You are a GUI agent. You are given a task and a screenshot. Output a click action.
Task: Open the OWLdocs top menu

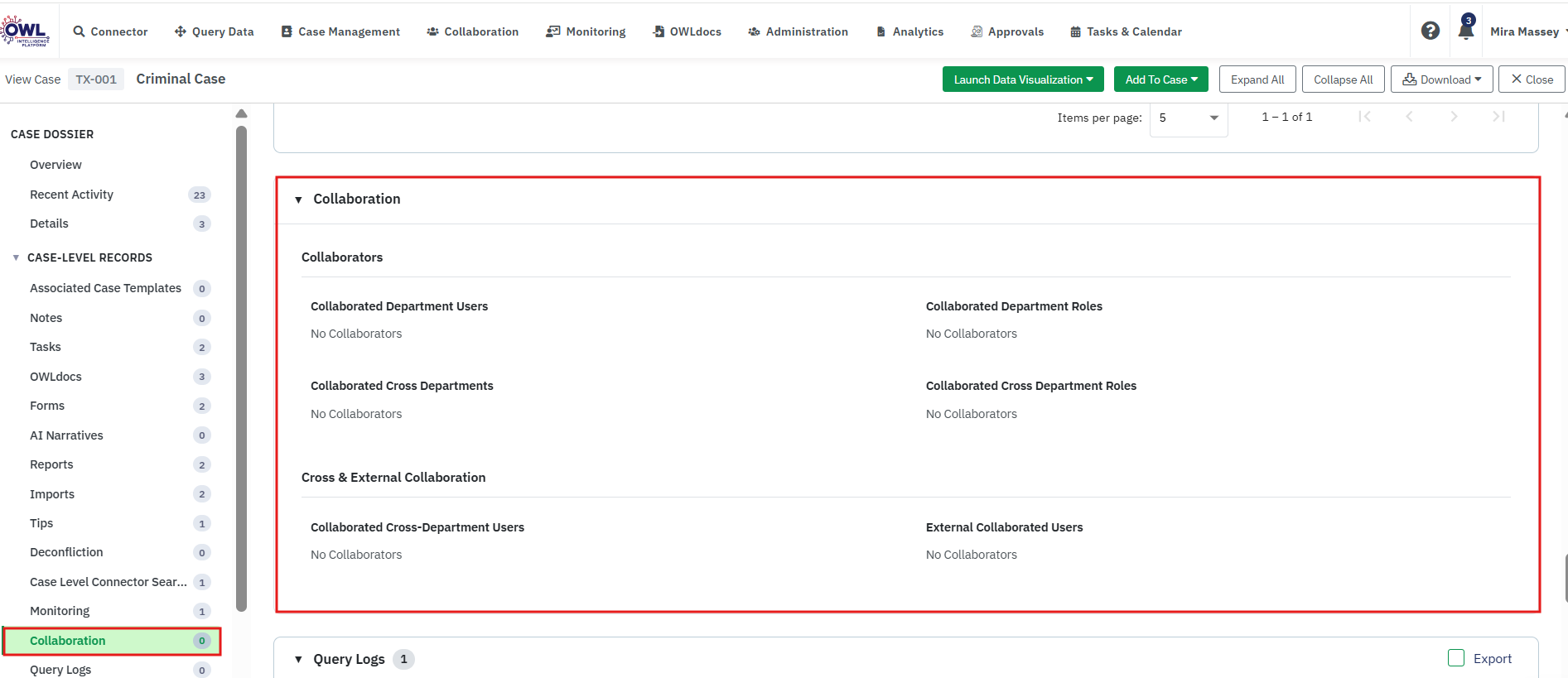pyautogui.click(x=687, y=31)
